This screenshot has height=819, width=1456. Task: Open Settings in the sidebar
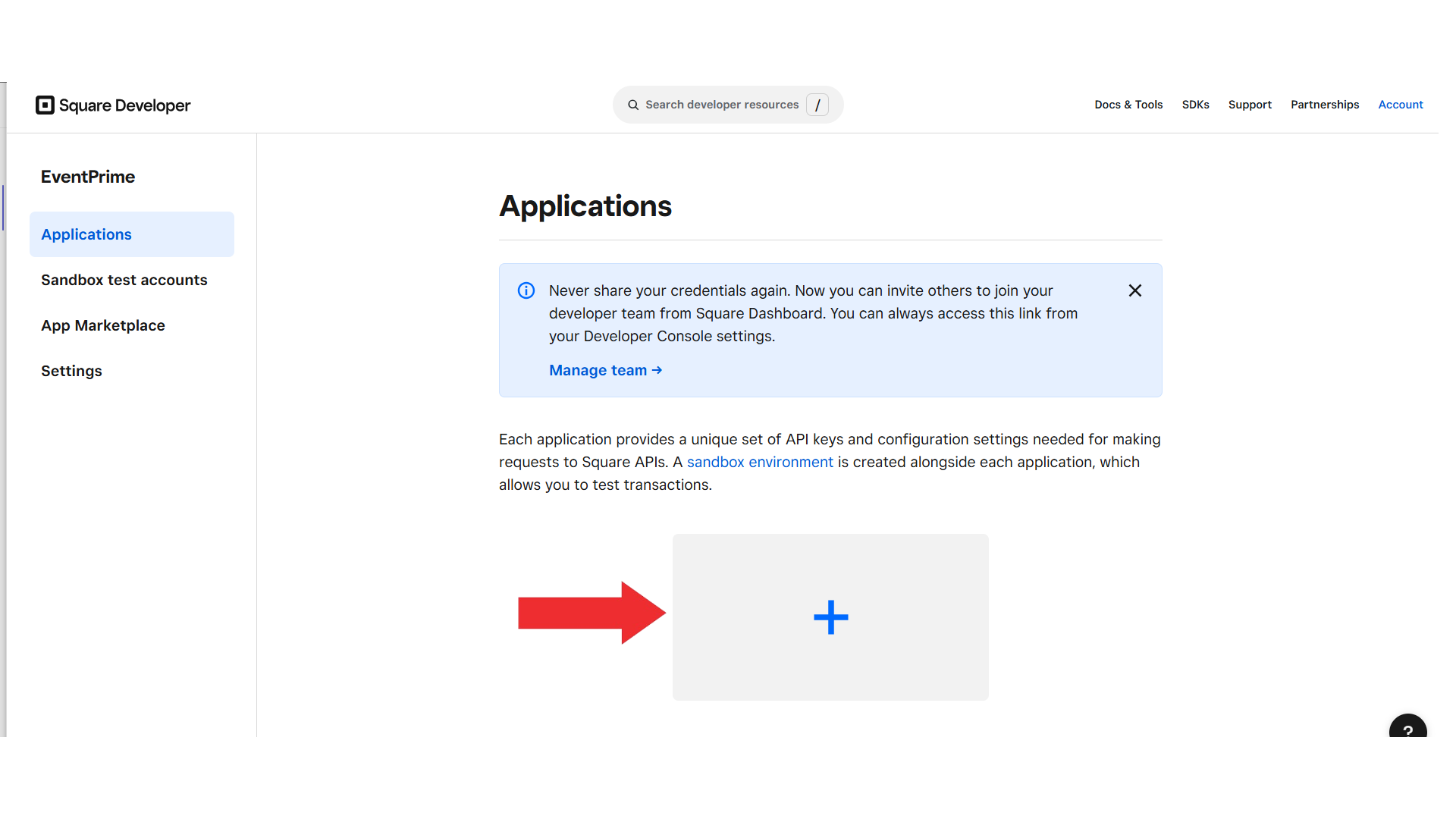pos(71,371)
